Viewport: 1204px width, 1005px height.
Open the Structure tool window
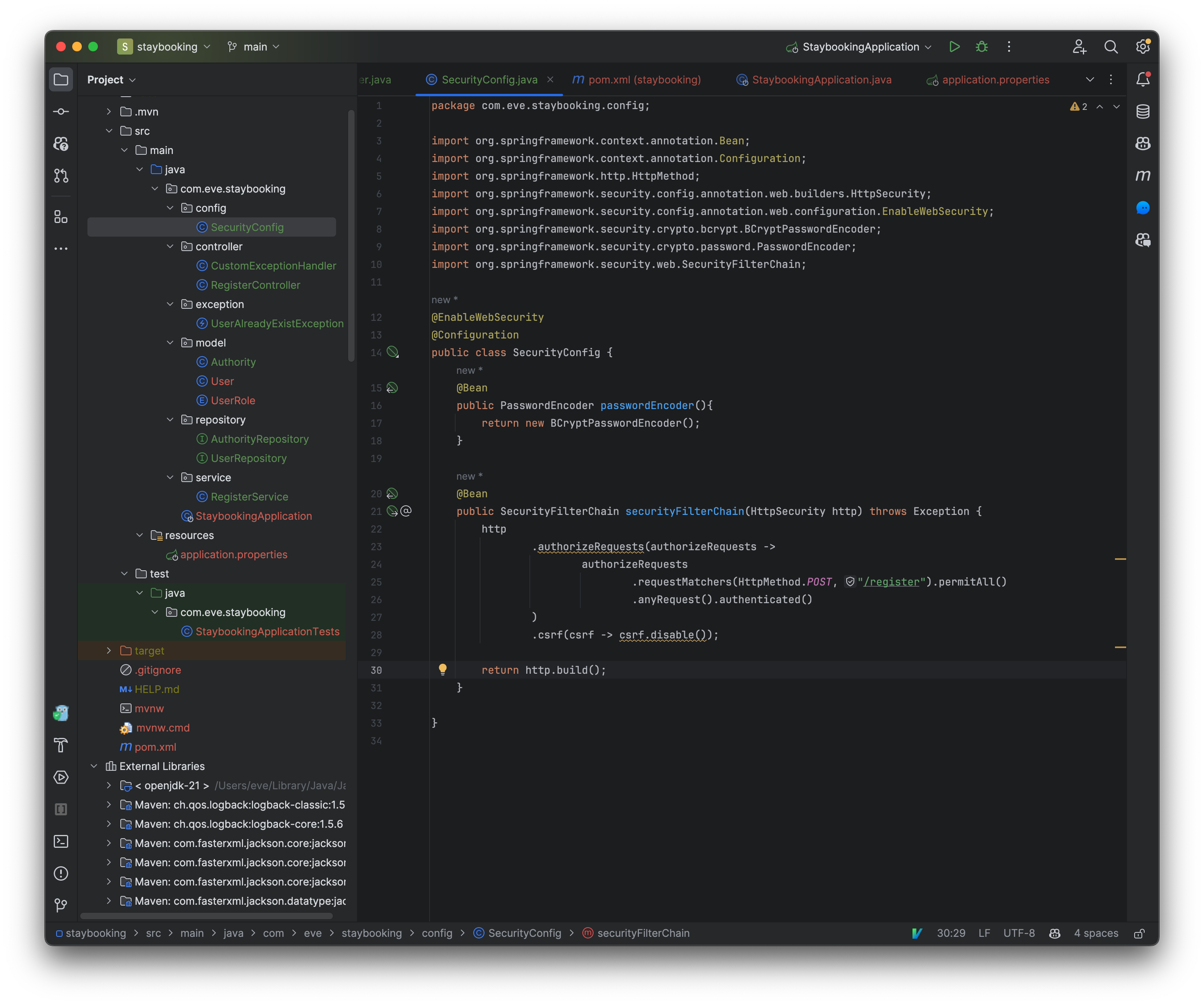(x=61, y=217)
